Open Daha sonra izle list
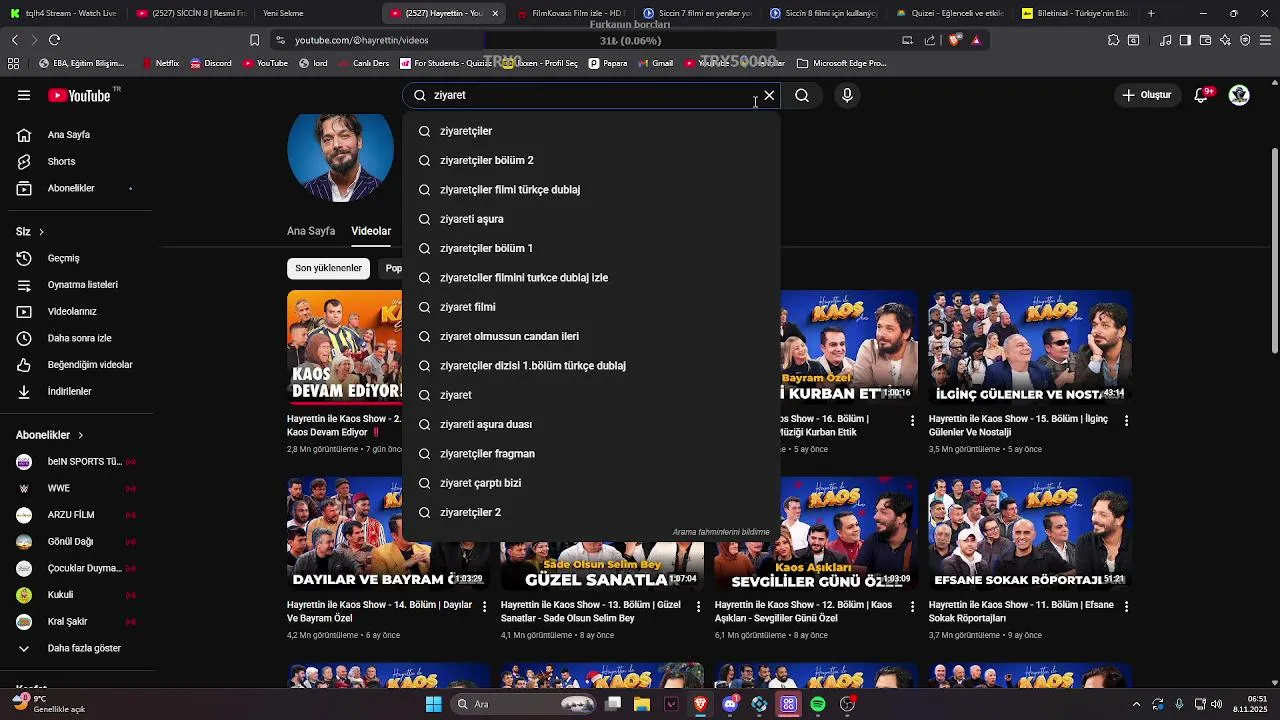 [x=77, y=338]
